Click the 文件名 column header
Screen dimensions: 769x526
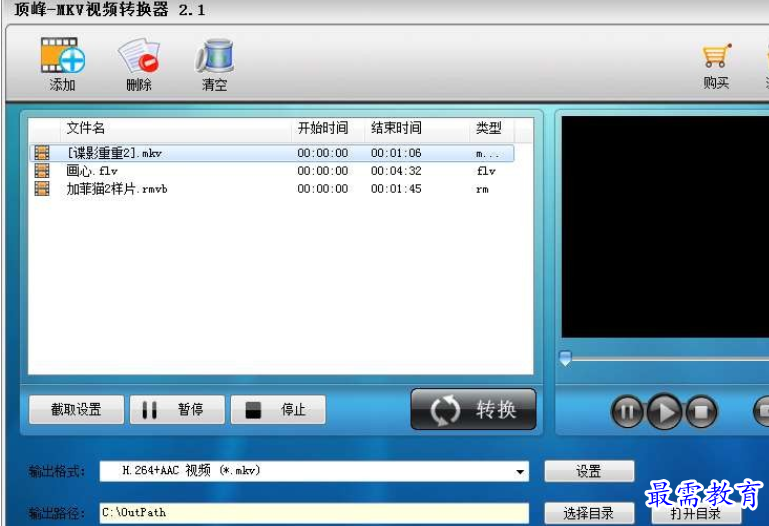(86, 128)
